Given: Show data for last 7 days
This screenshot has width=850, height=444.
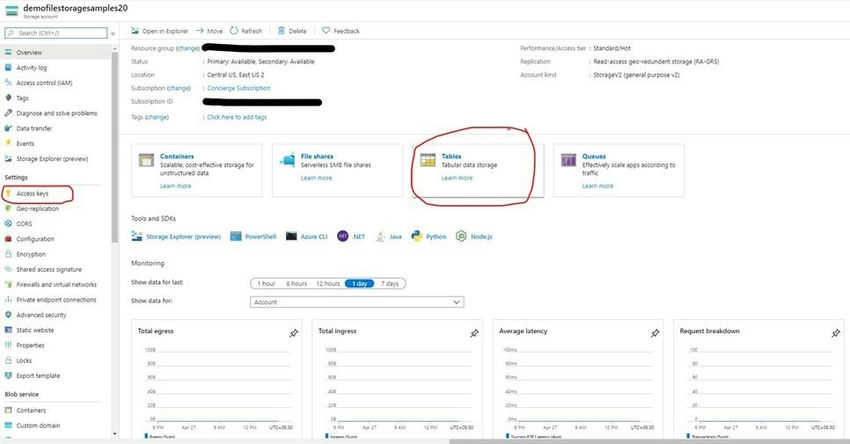Looking at the screenshot, I should [390, 284].
